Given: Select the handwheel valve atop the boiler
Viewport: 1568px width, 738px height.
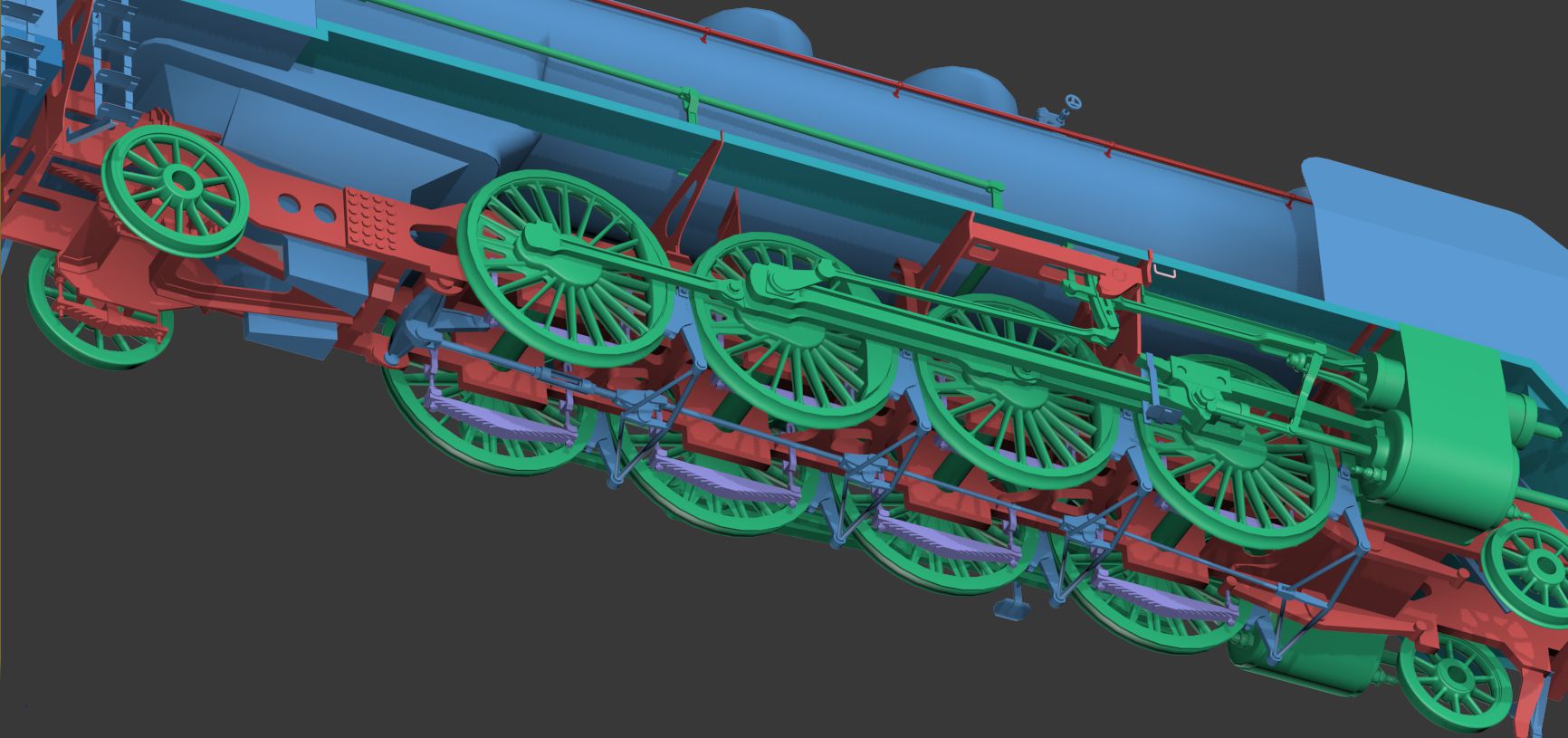Looking at the screenshot, I should pos(1072,102).
